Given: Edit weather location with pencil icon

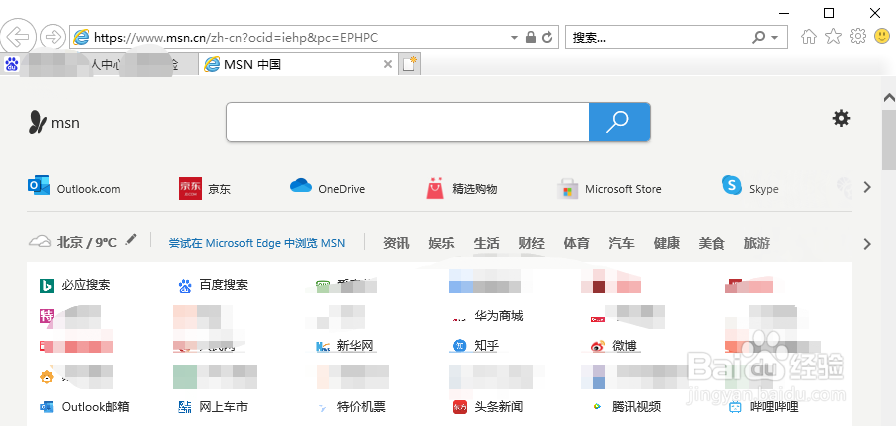Looking at the screenshot, I should point(131,239).
